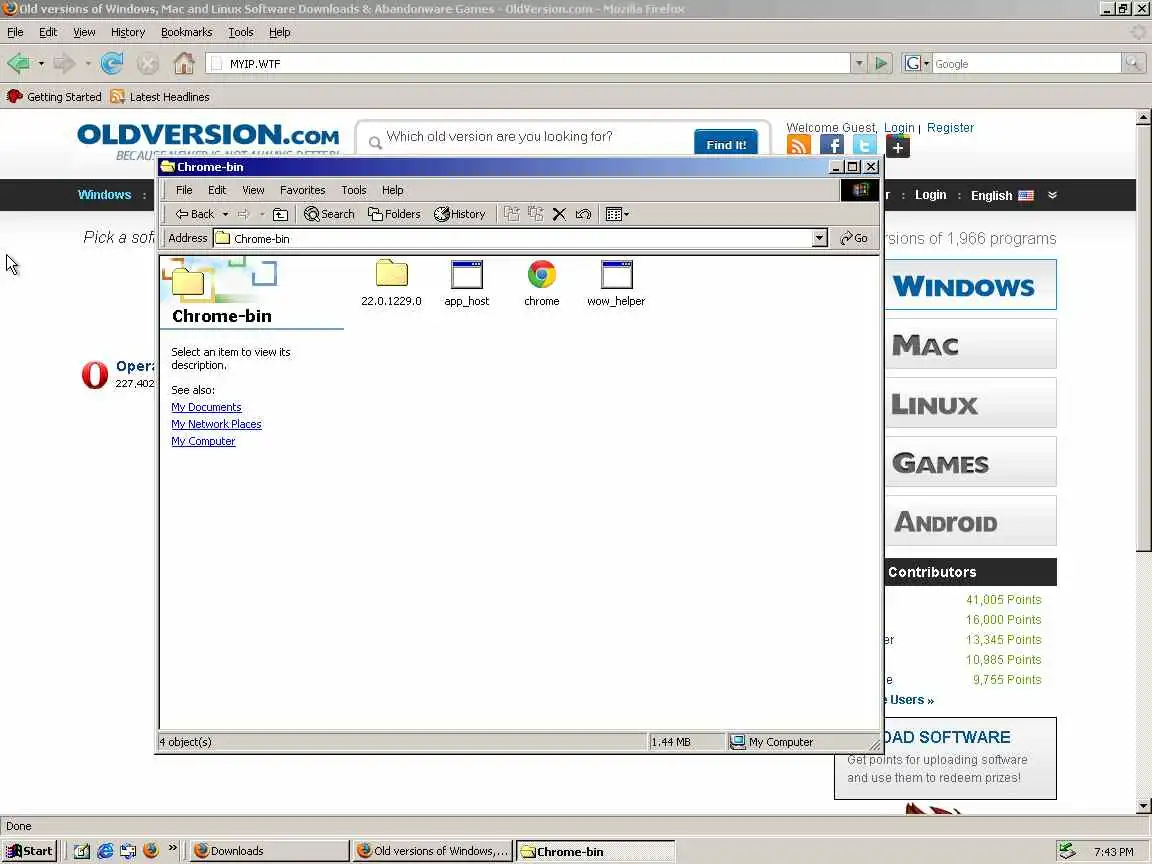Viewport: 1152px width, 864px height.
Task: Open the Firefox Bookmarks menu
Action: coord(187,32)
